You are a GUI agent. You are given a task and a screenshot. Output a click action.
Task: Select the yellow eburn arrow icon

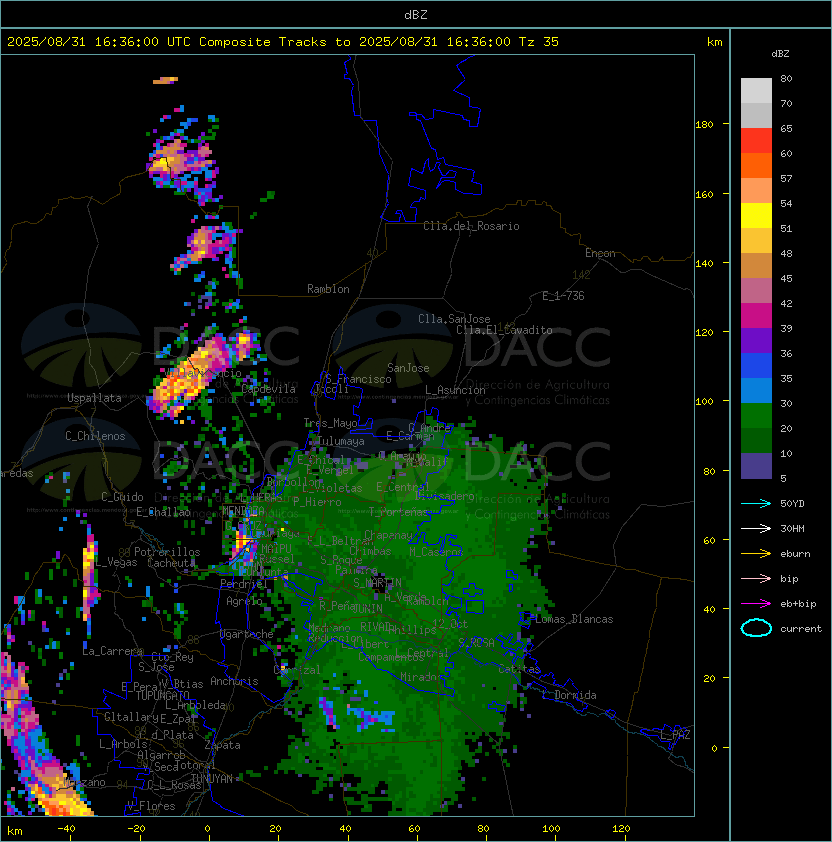click(x=756, y=554)
